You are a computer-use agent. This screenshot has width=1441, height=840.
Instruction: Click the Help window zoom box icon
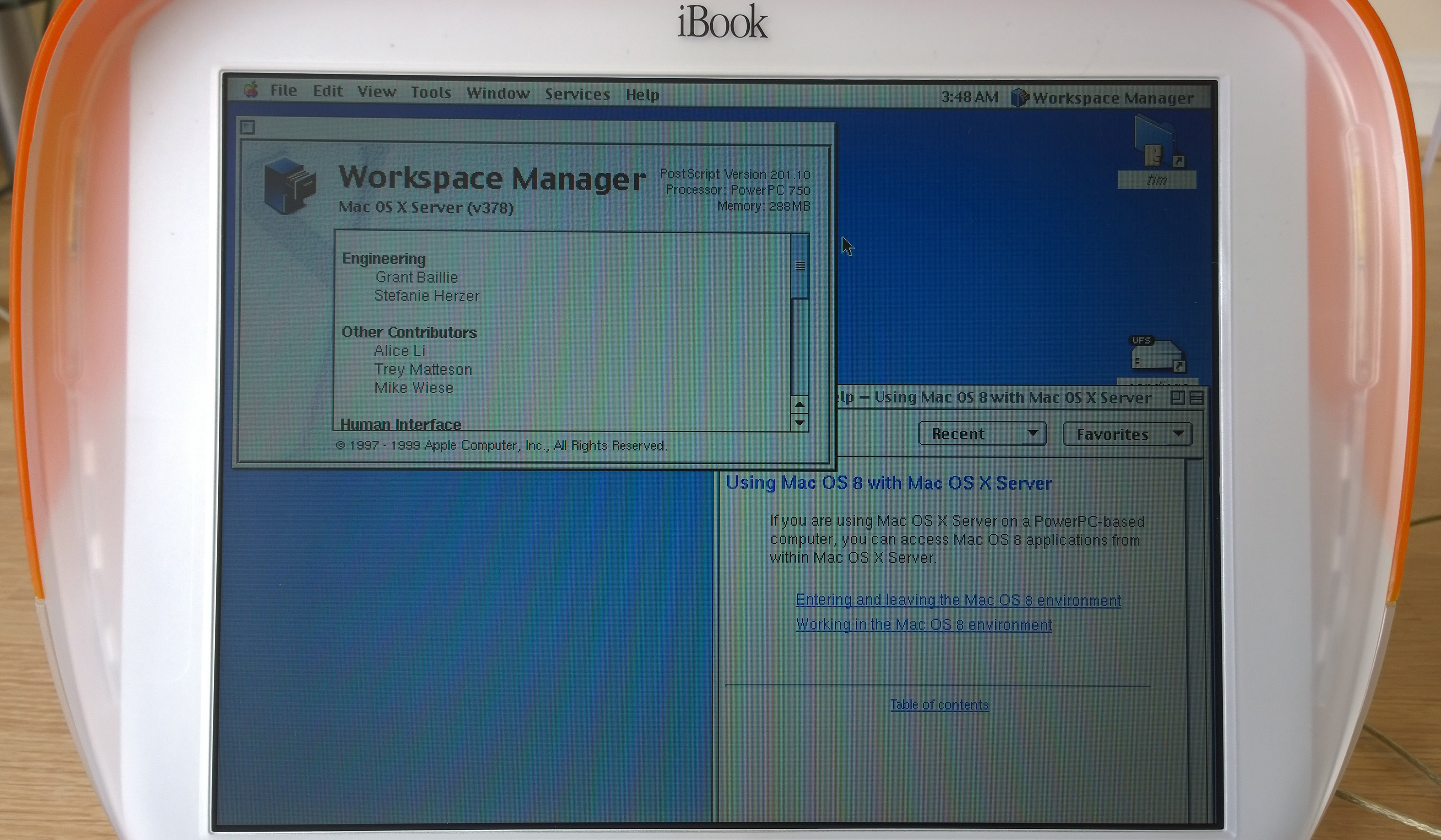tap(1178, 398)
